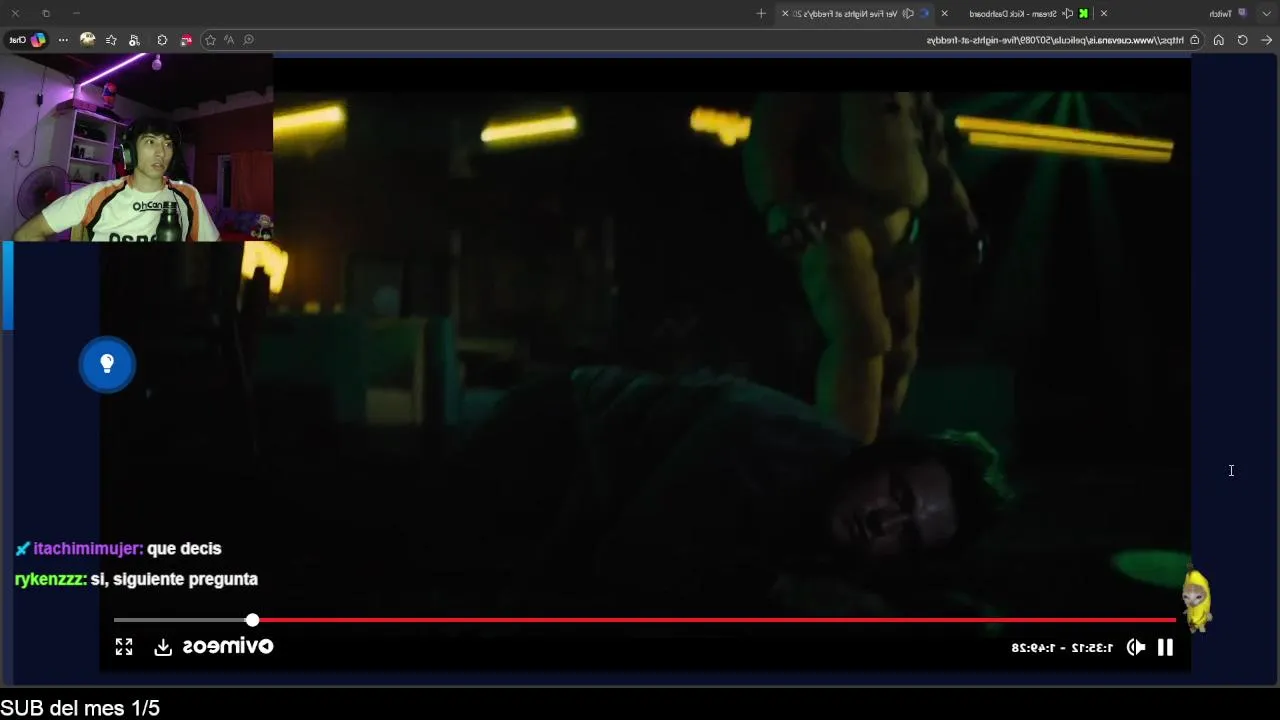Open the browser Extensions puzzle icon
1280x720 pixels.
162,40
